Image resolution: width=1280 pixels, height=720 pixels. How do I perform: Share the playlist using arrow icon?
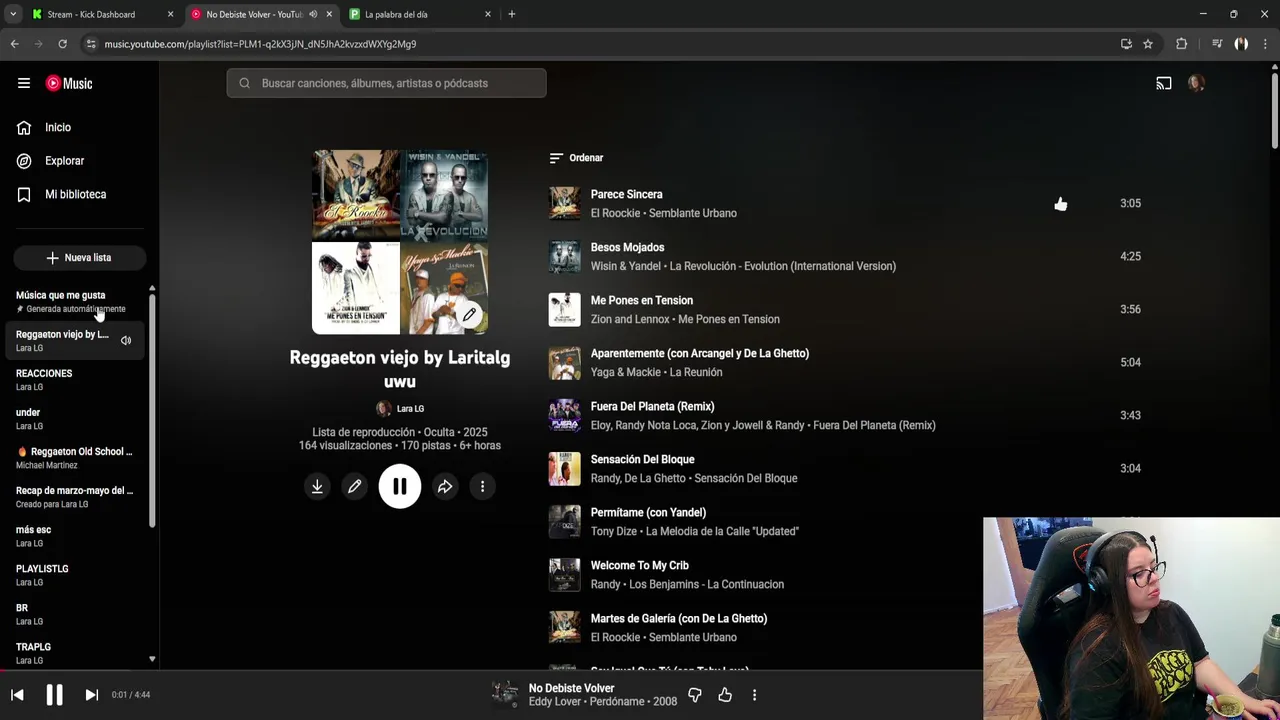[x=445, y=486]
